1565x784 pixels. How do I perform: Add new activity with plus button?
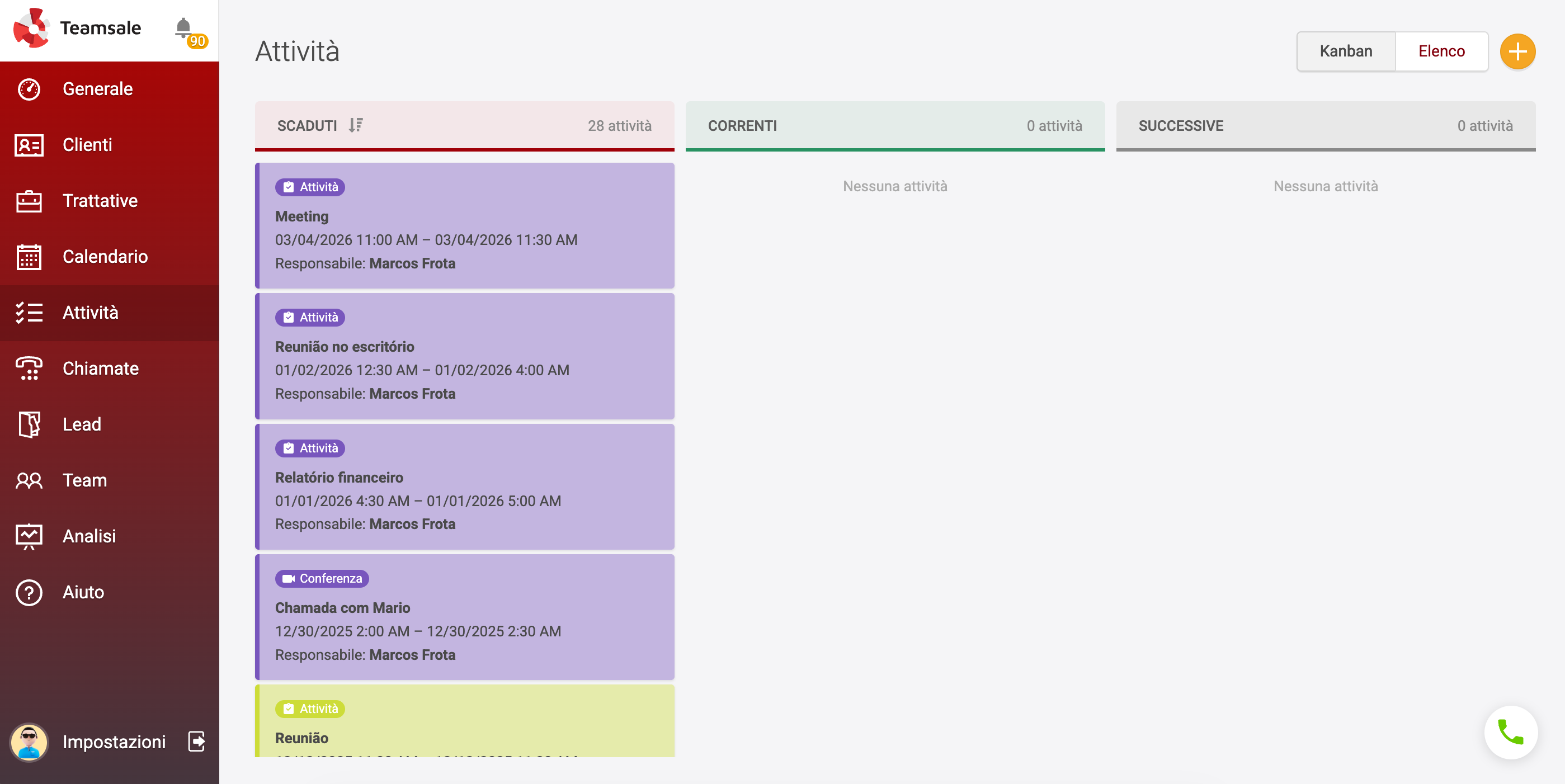[1517, 51]
